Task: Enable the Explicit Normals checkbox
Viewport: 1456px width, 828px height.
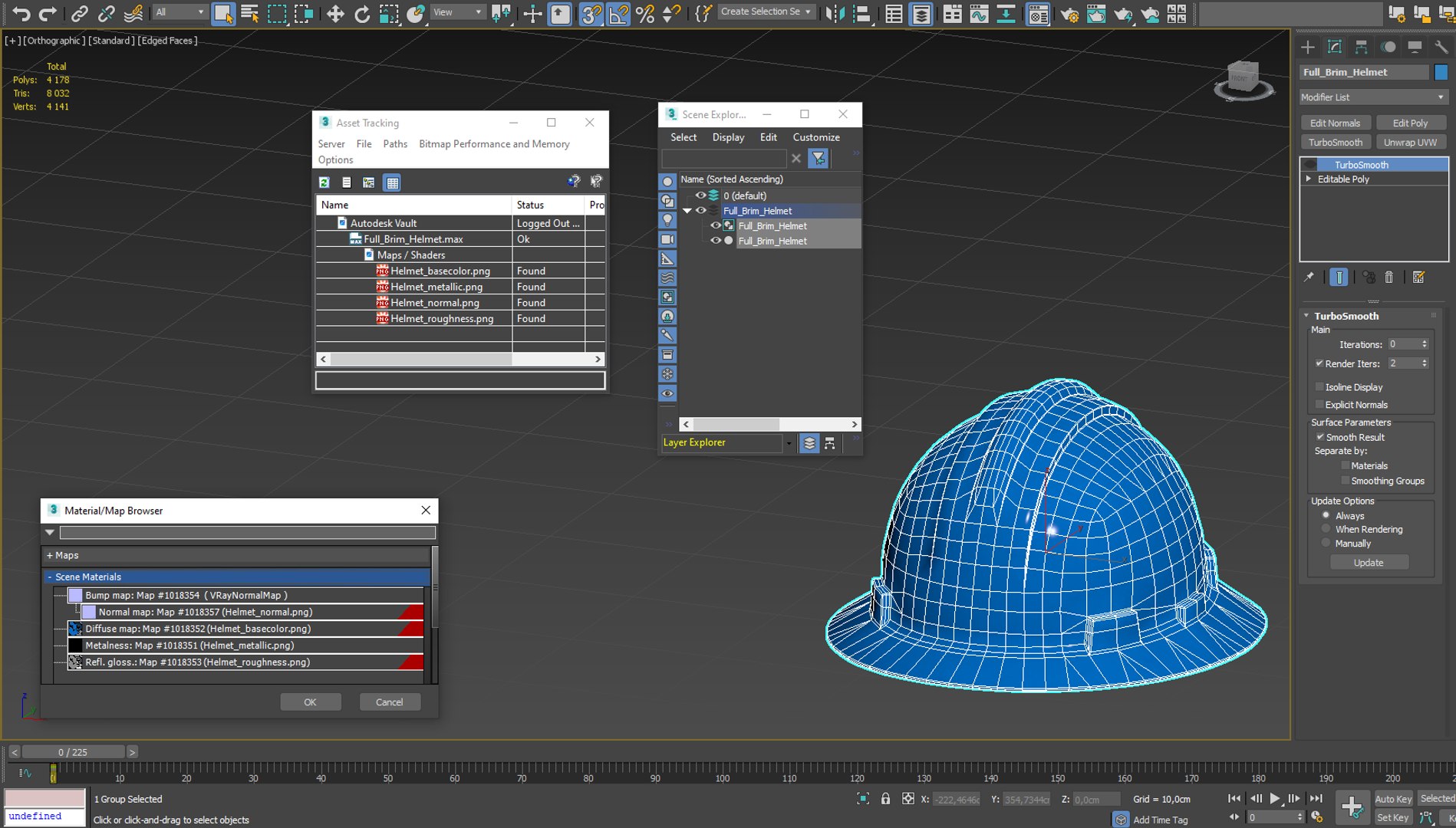Action: point(1319,405)
